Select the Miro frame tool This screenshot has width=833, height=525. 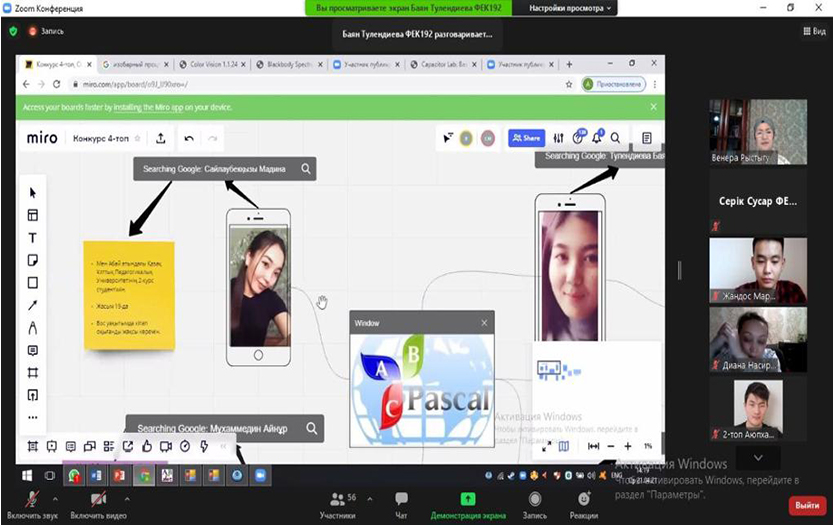click(x=32, y=372)
